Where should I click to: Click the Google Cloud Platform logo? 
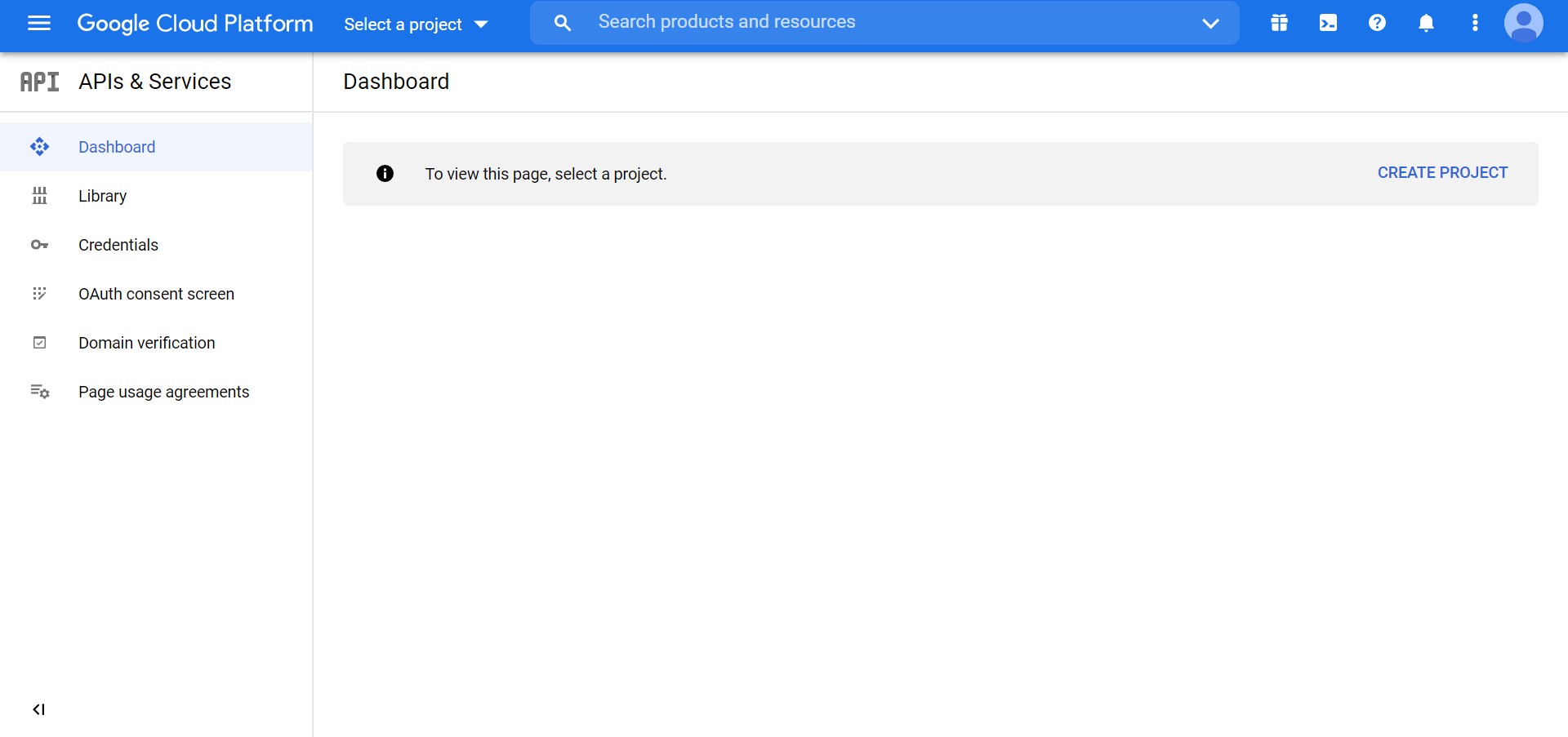click(x=195, y=24)
